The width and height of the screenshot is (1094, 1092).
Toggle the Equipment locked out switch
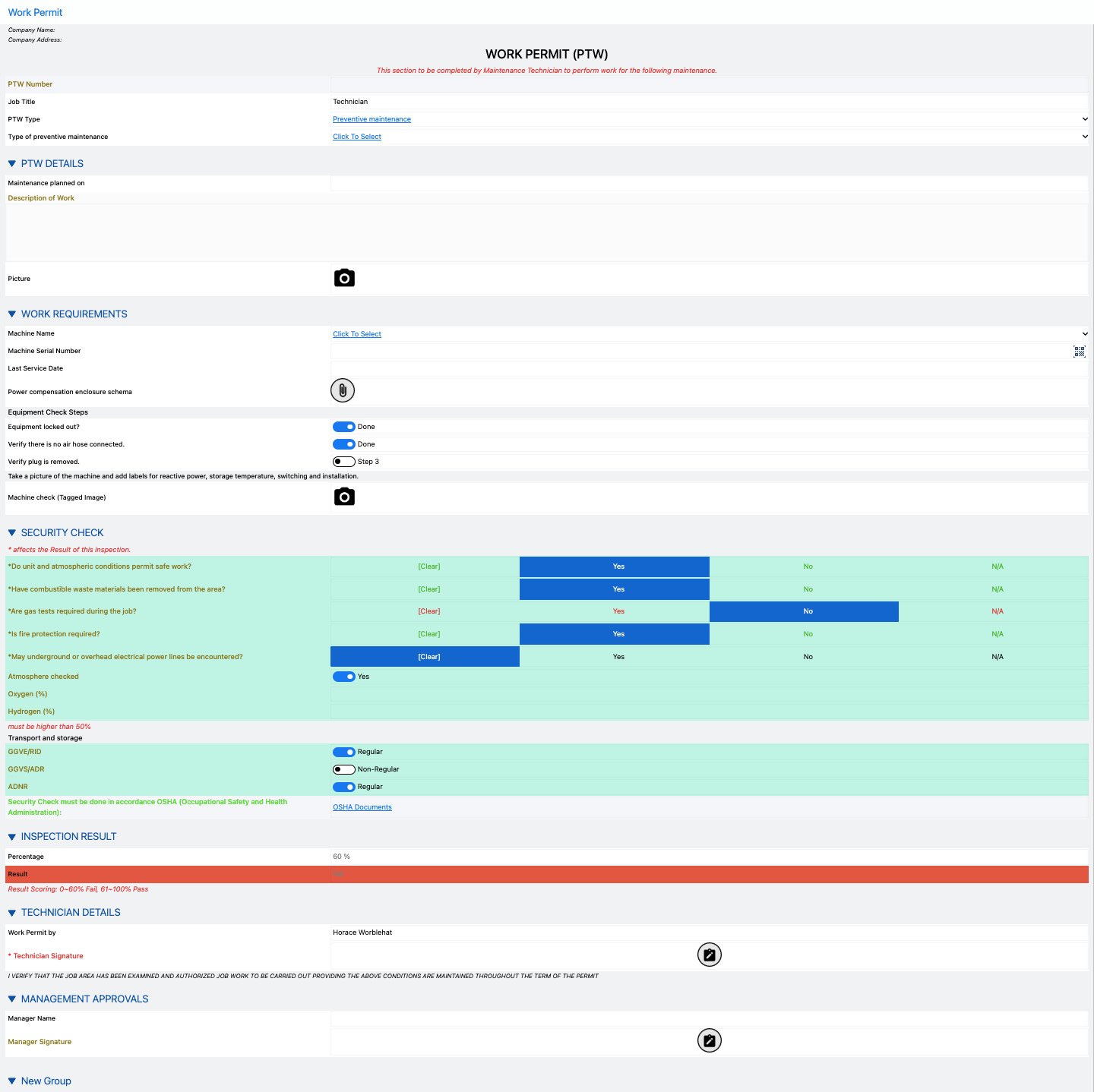344,427
